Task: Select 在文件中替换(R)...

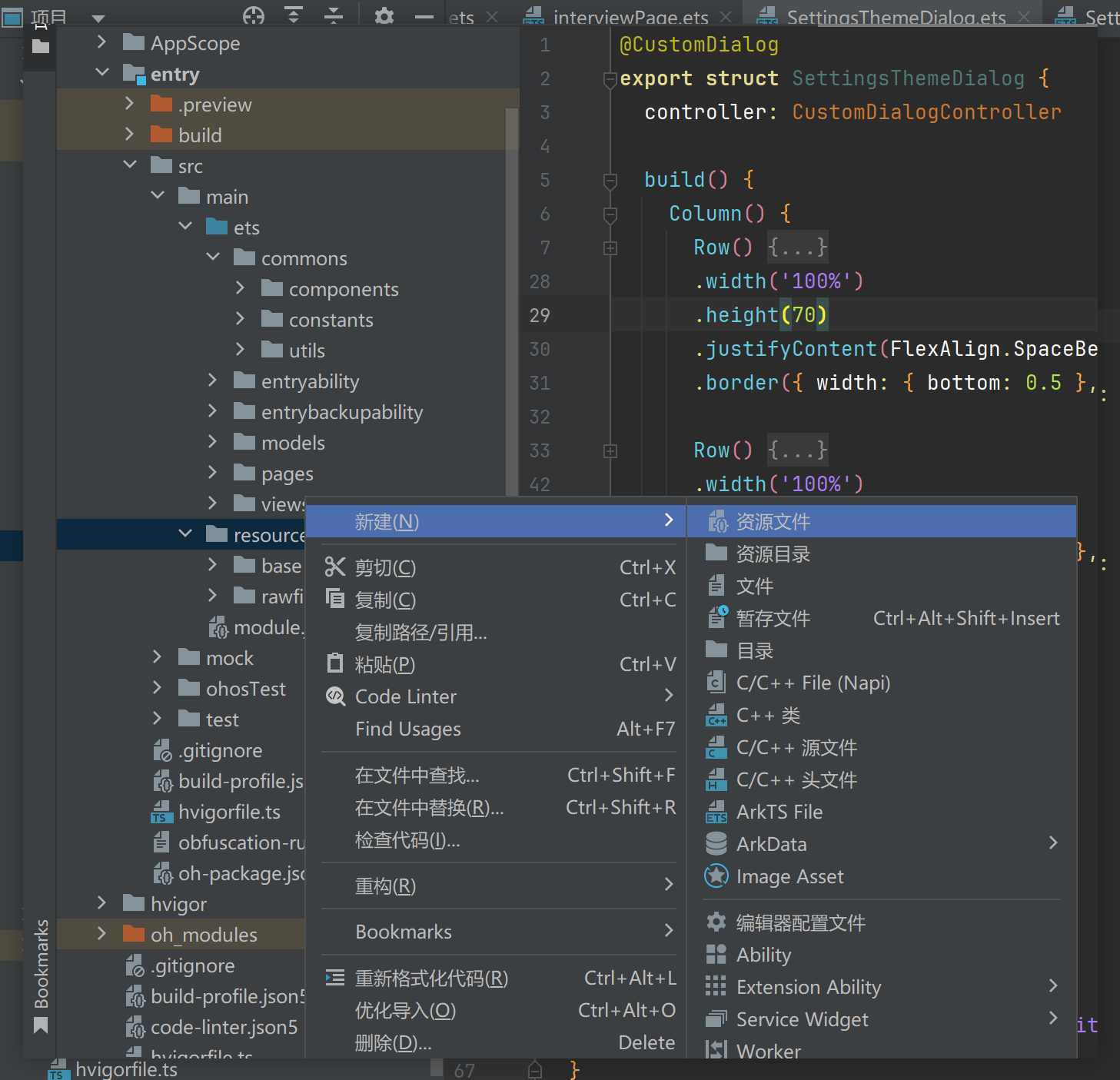Action: click(x=496, y=807)
